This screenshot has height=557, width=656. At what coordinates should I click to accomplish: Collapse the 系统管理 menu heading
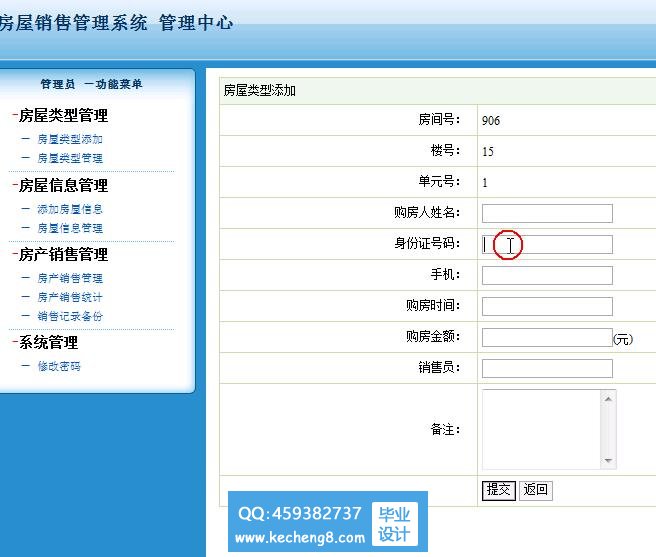pyautogui.click(x=48, y=342)
